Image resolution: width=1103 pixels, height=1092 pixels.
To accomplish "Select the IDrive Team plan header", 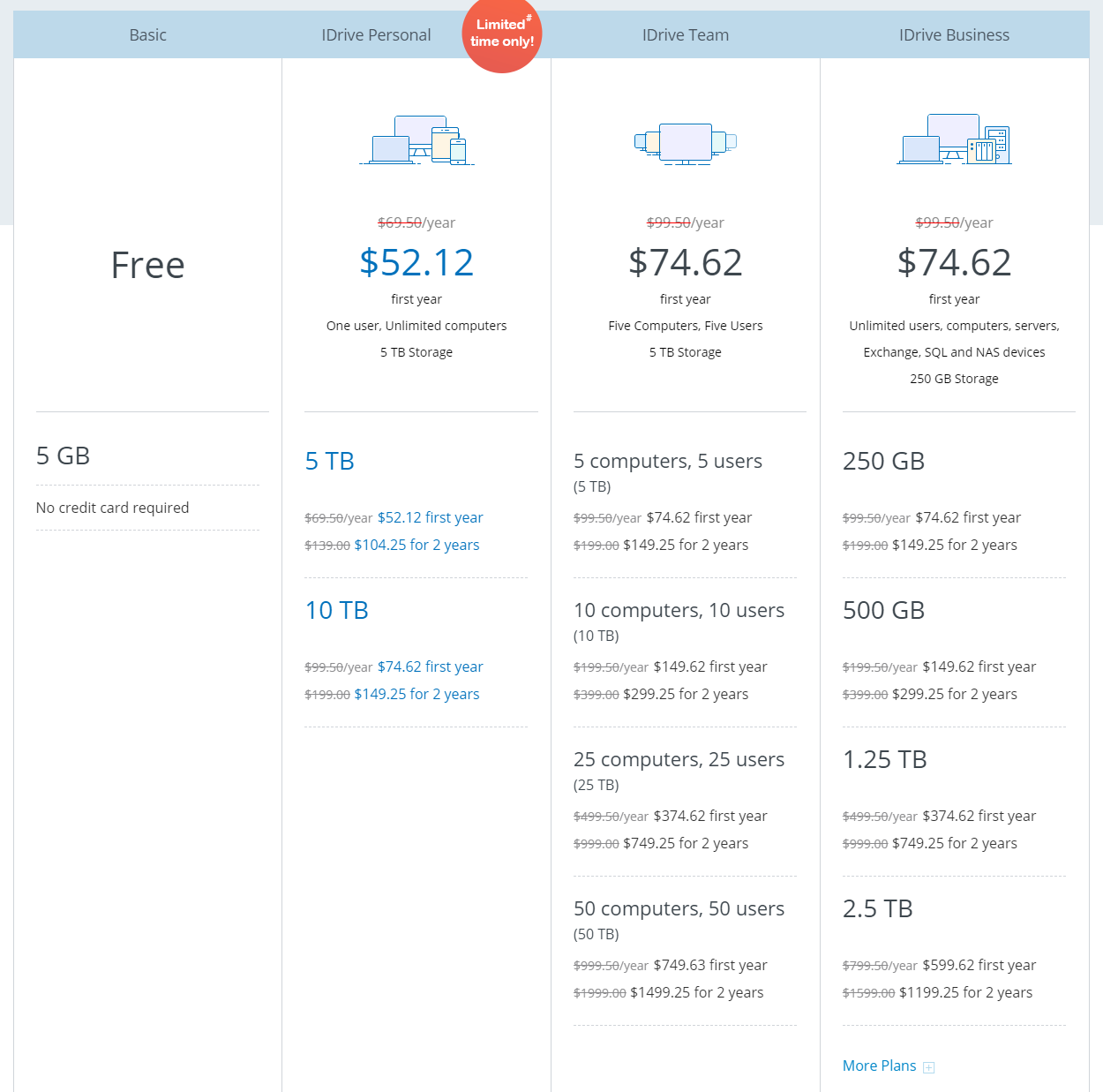I will (685, 35).
